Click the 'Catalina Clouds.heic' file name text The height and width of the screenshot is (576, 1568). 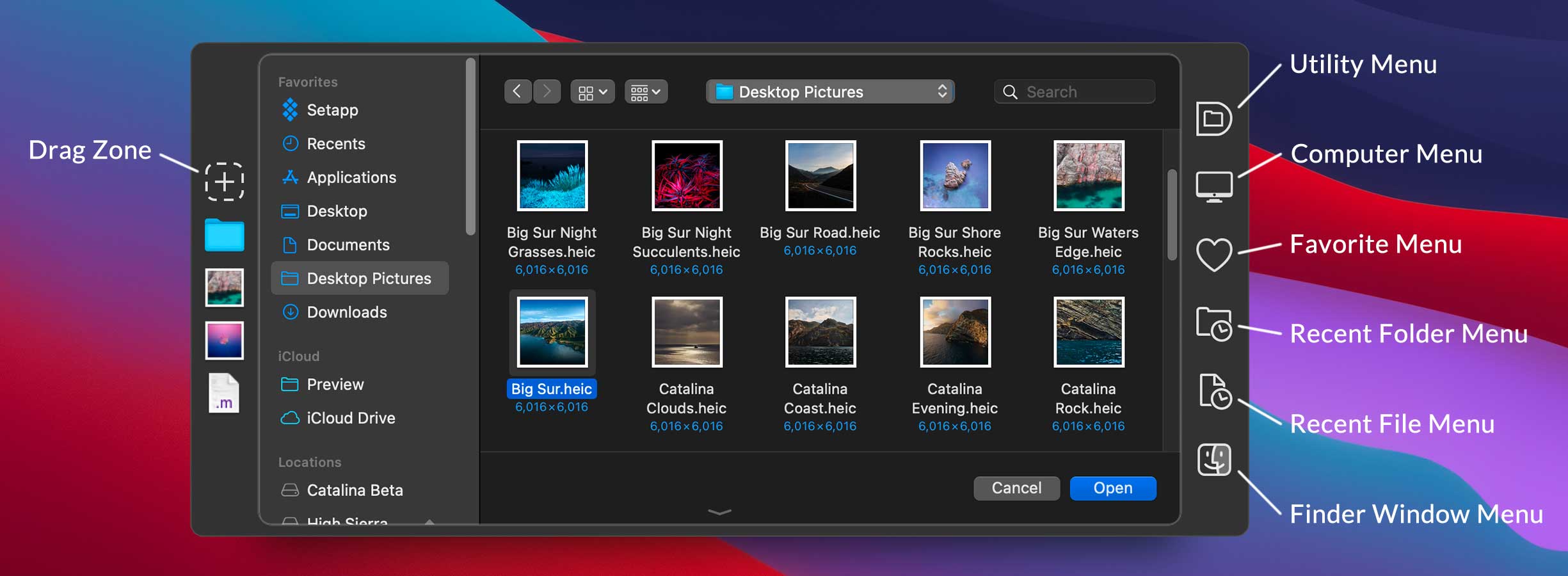tap(686, 399)
